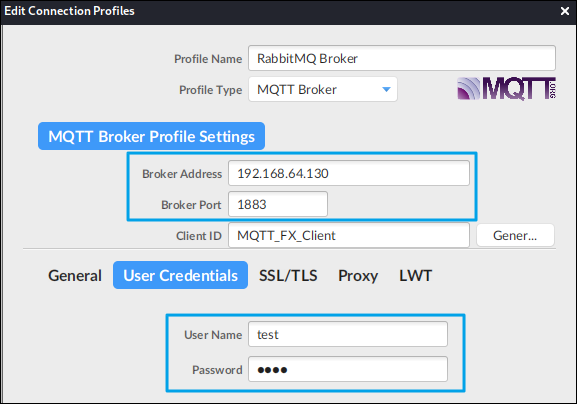Click the Profile Type label

click(210, 90)
